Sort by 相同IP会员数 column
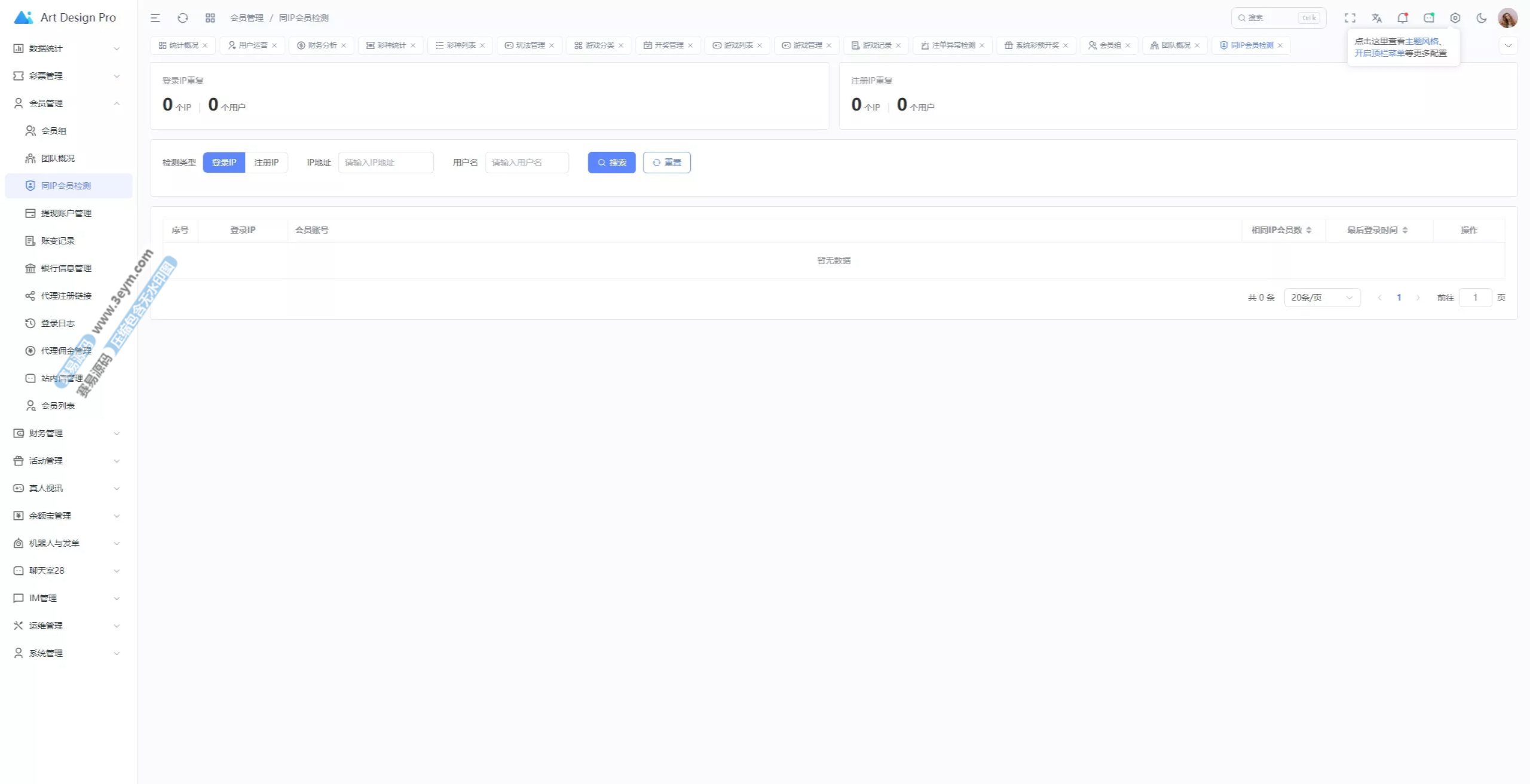 [x=1281, y=230]
